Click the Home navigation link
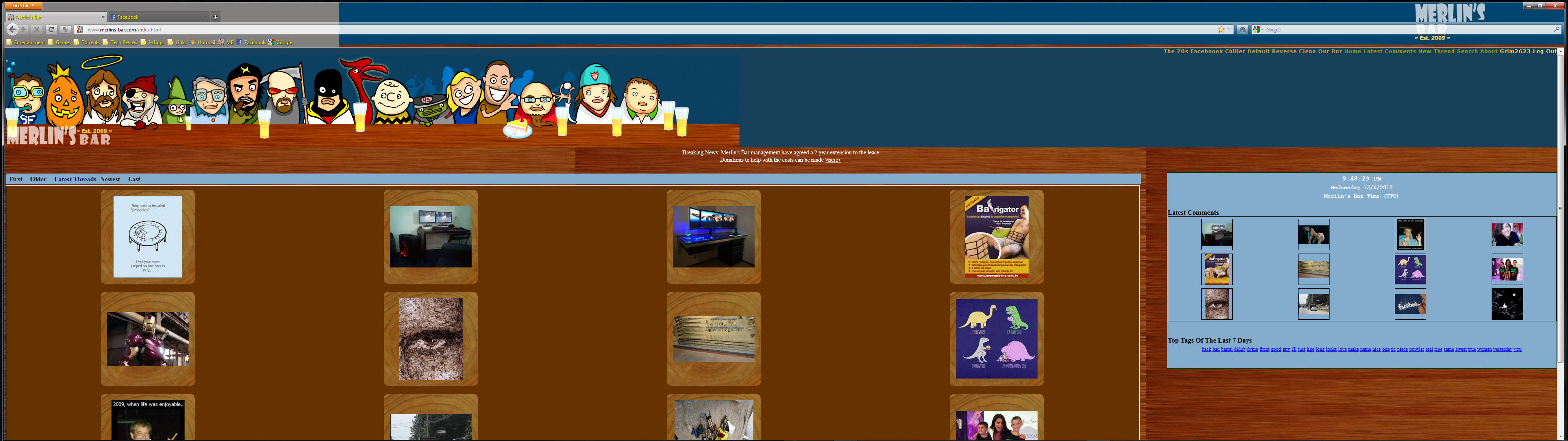This screenshot has height=441, width=1568. click(x=1352, y=51)
